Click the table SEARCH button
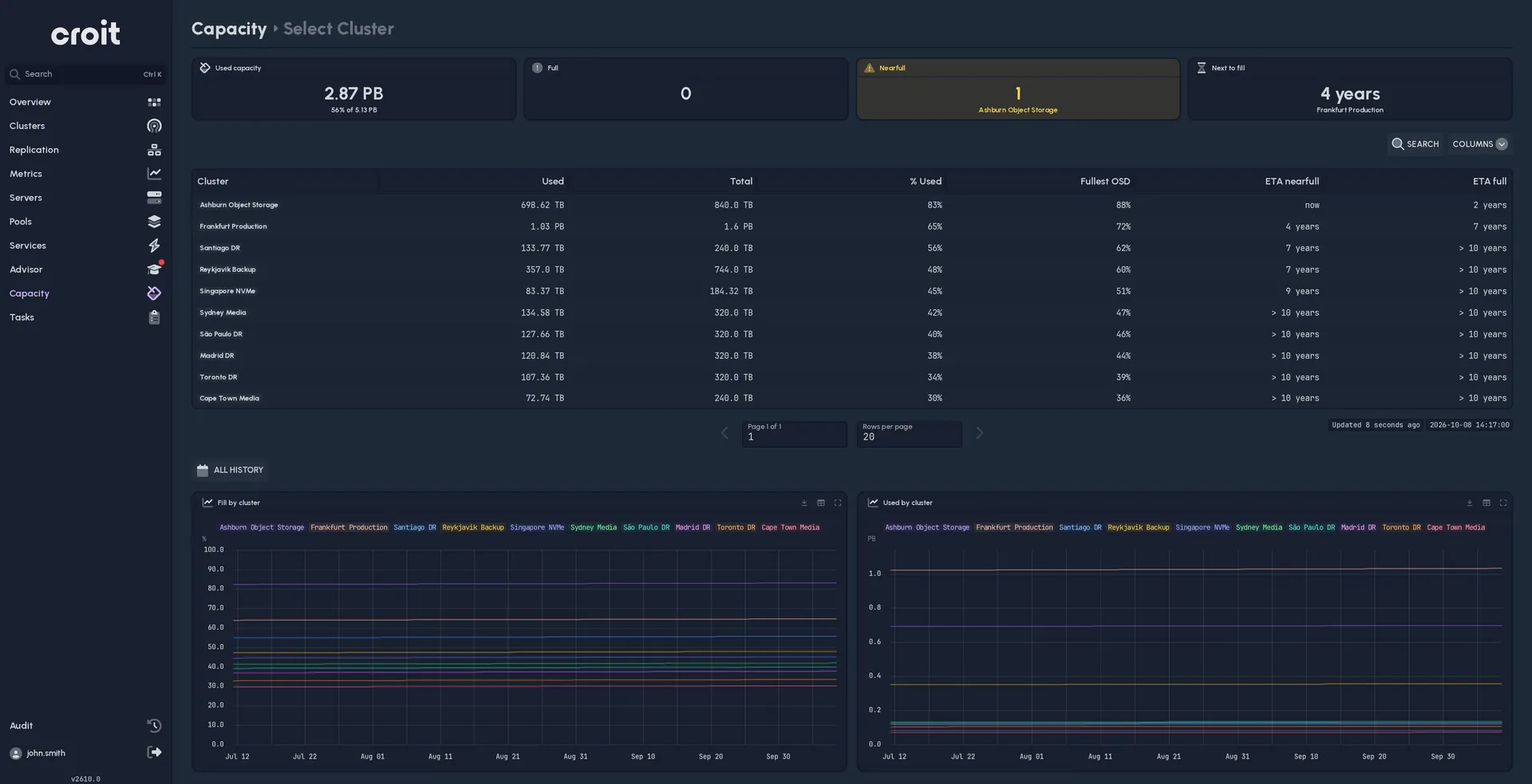 coord(1416,144)
